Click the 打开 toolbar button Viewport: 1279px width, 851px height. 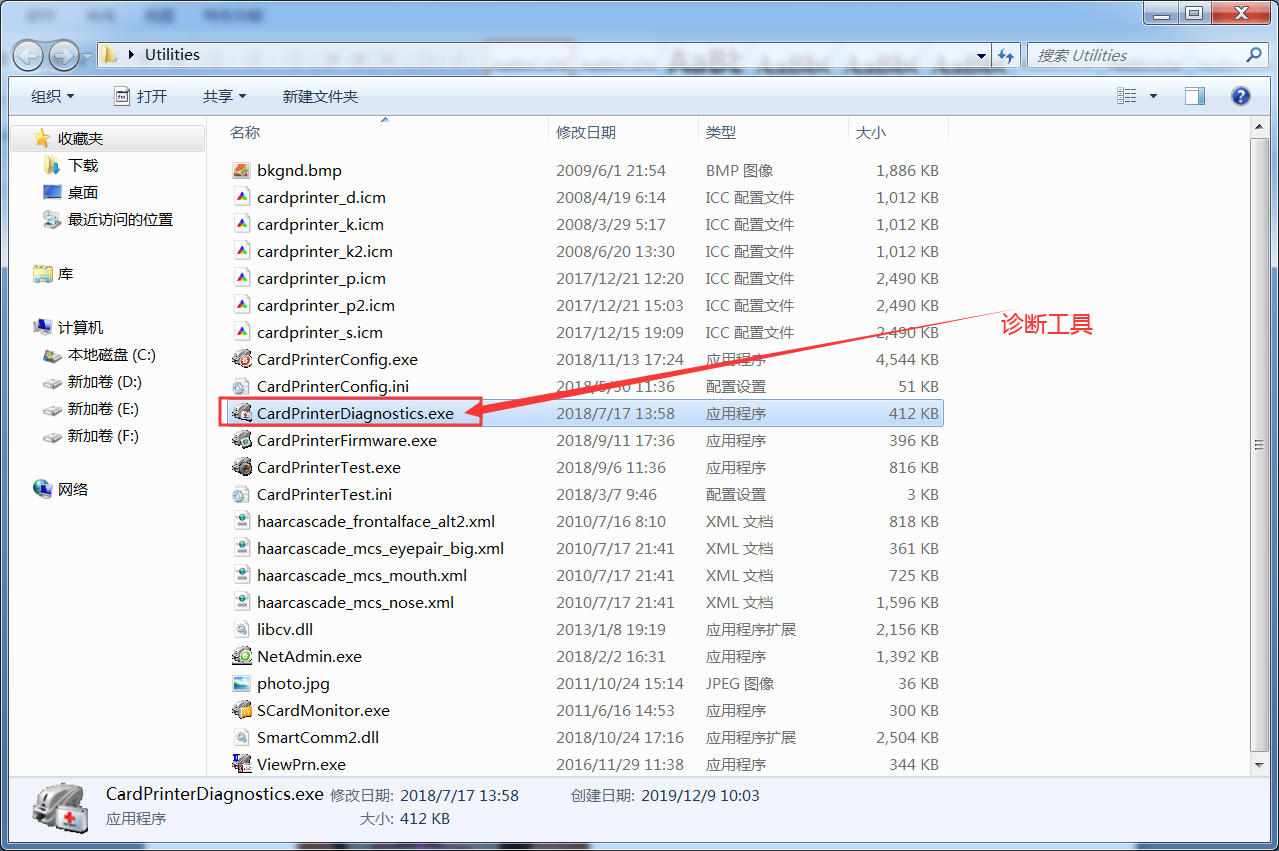pos(140,96)
